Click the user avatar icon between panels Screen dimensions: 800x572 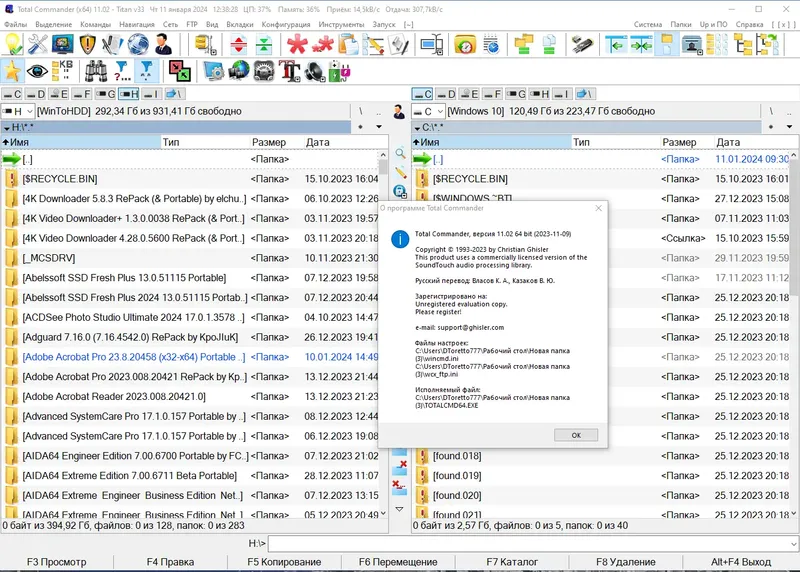pyautogui.click(x=399, y=111)
